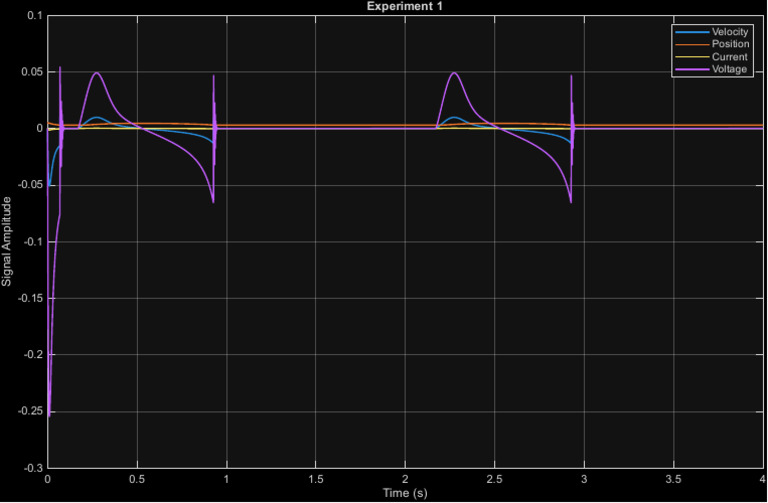This screenshot has width=768, height=503.
Task: Select the Time (s) x-axis label
Action: 405,493
